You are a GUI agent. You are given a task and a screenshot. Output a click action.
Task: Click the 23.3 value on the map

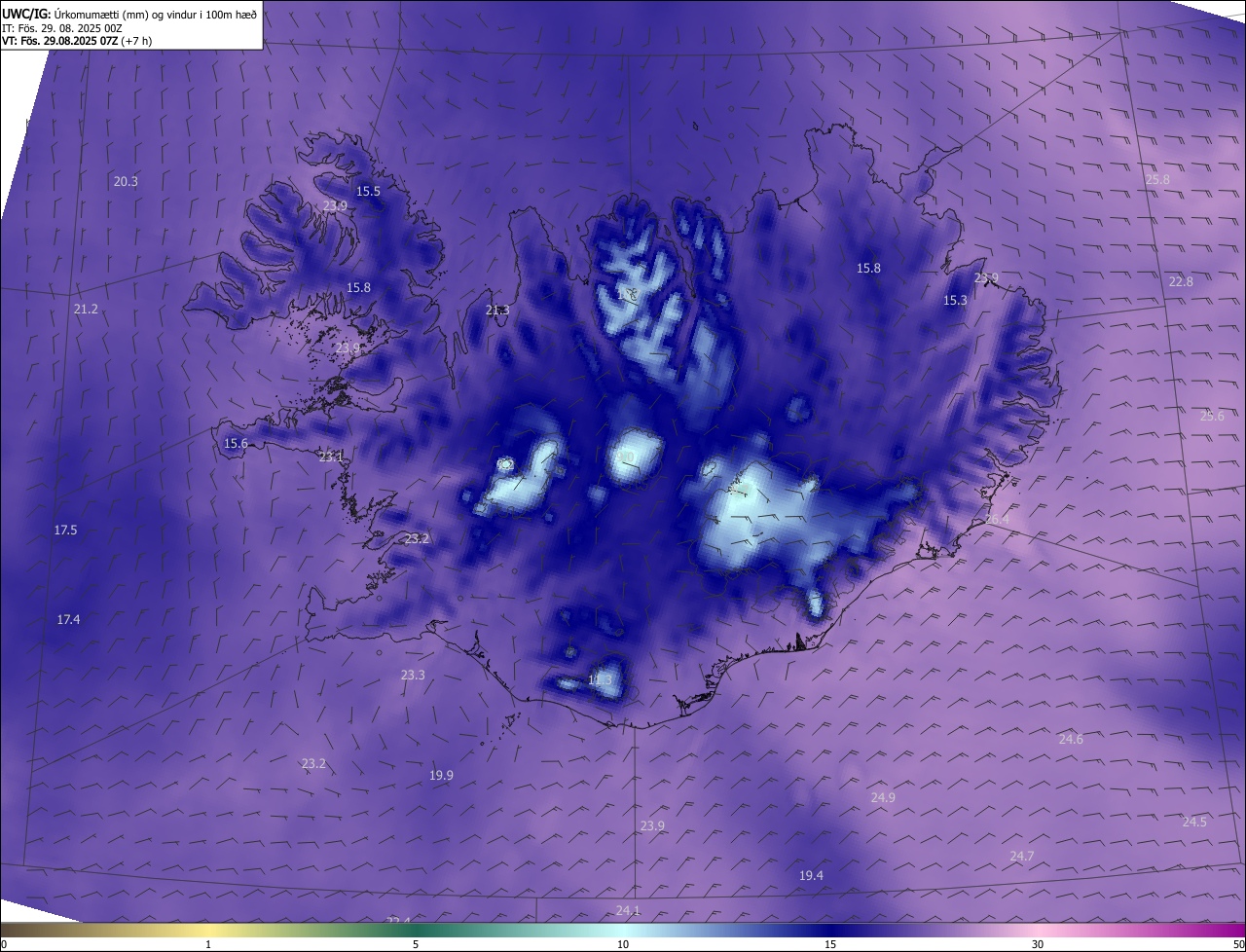[413, 675]
